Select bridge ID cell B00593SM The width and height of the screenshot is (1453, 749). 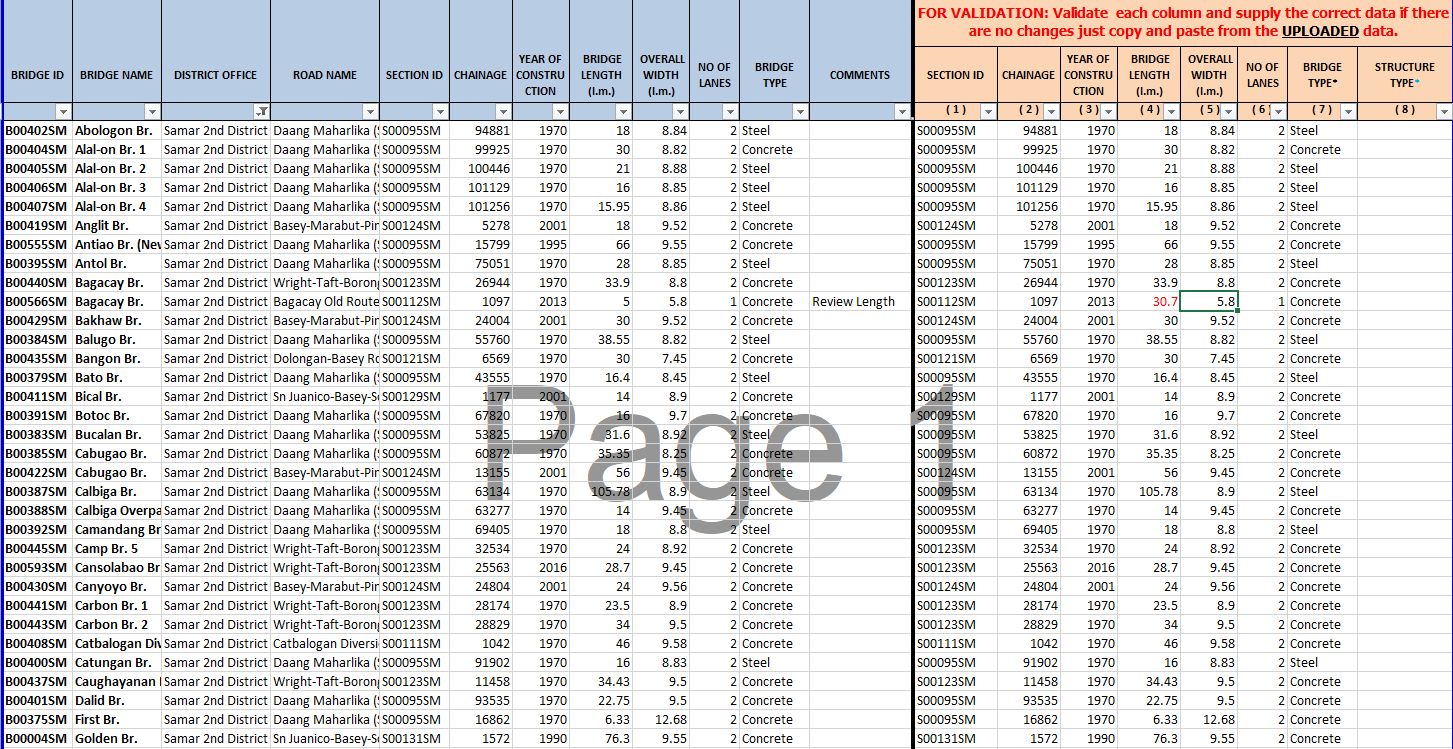point(37,568)
